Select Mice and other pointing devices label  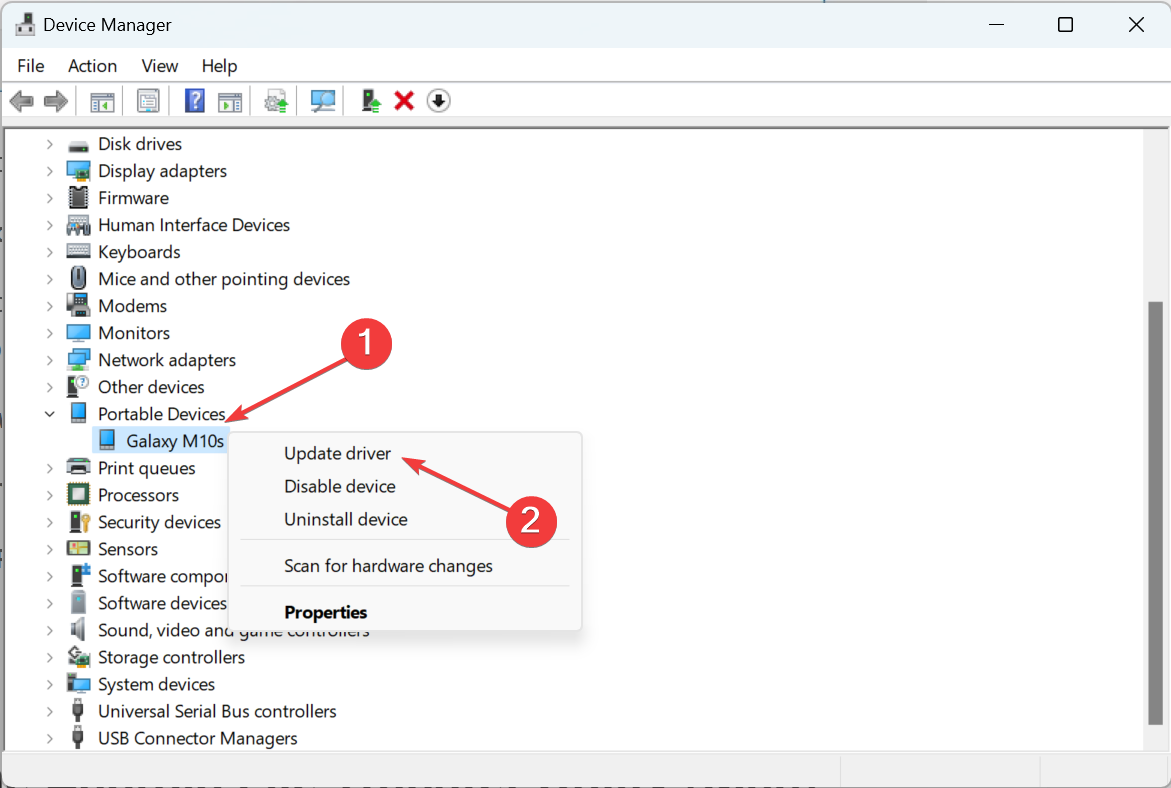click(x=224, y=279)
